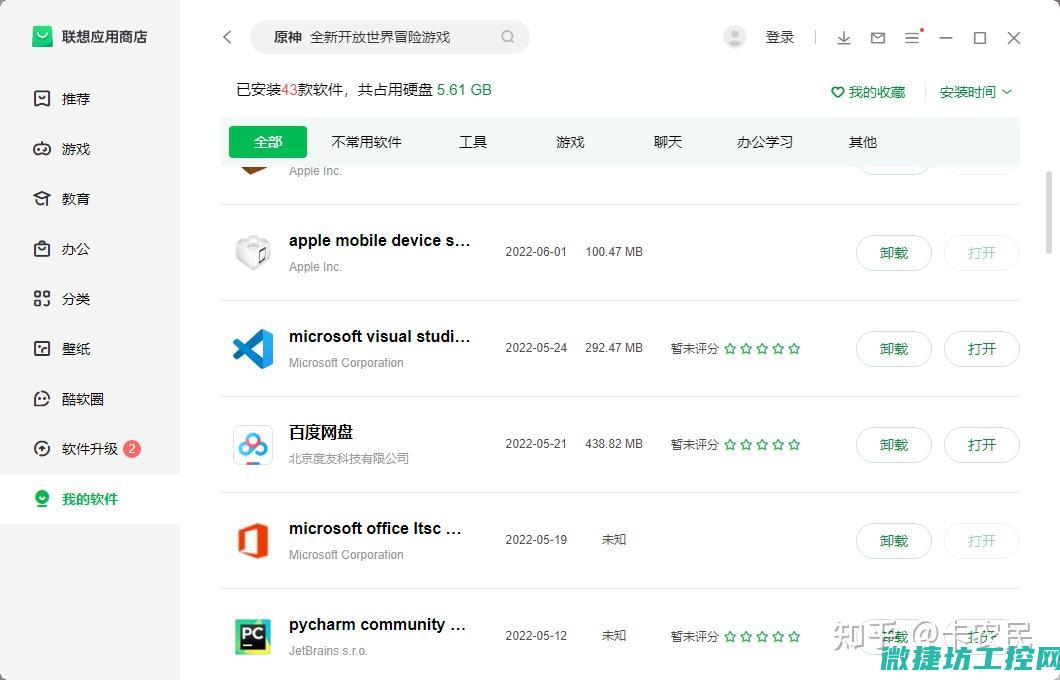This screenshot has height=680, width=1060.
Task: Click the apple mobile device s... title
Action: click(379, 241)
